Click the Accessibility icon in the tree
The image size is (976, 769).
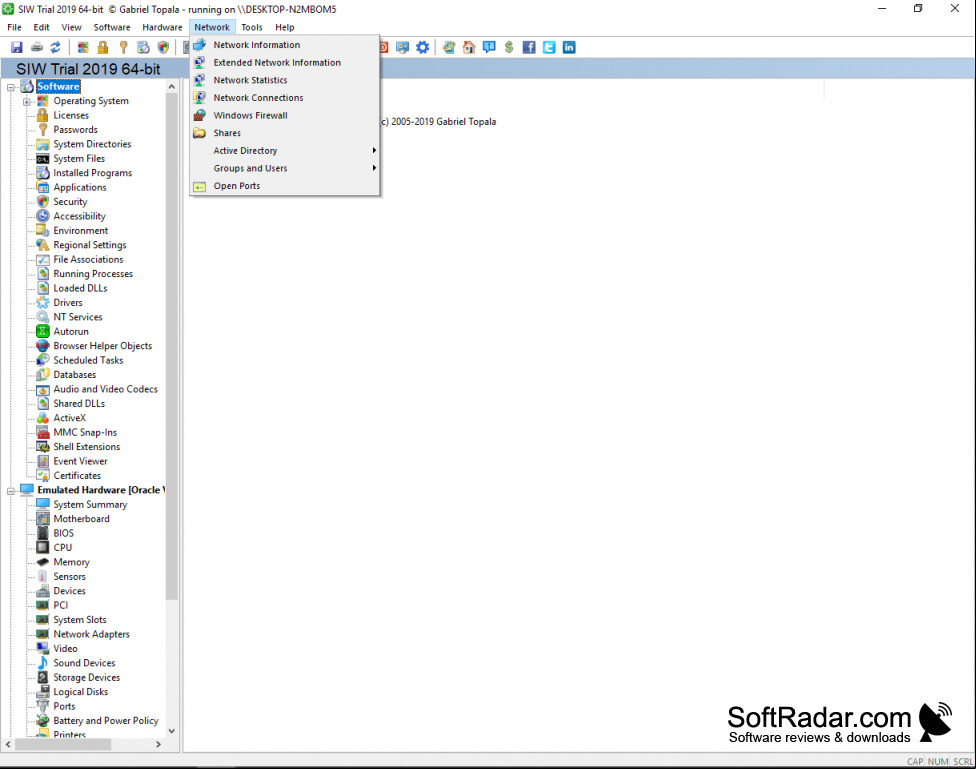pos(42,216)
